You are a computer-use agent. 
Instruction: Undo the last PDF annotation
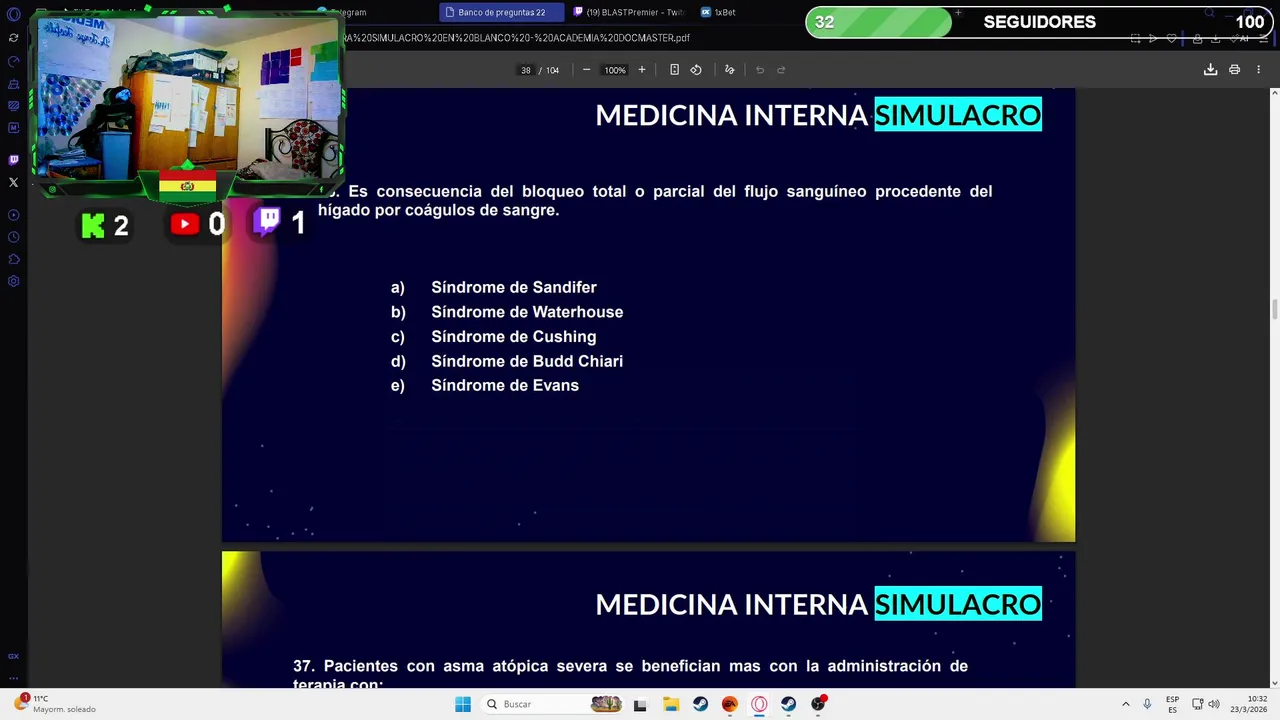(x=760, y=70)
